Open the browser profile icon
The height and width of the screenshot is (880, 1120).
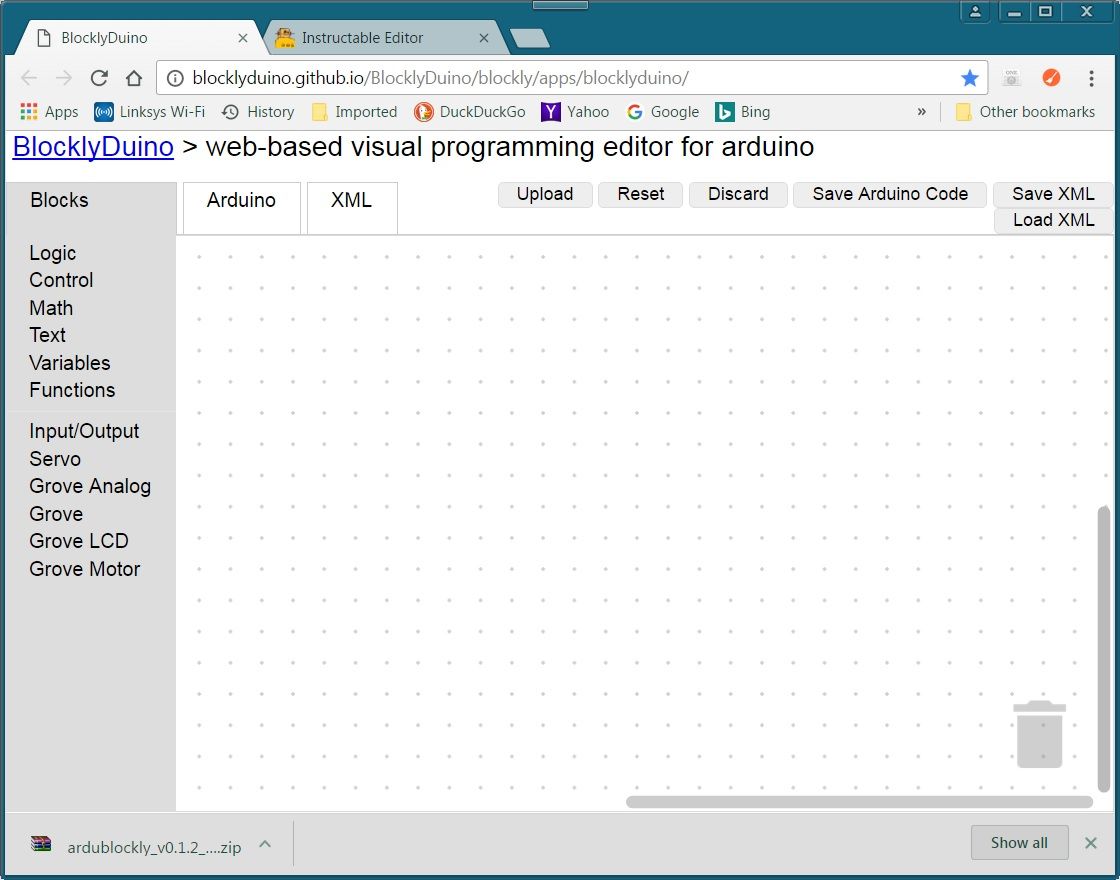975,12
